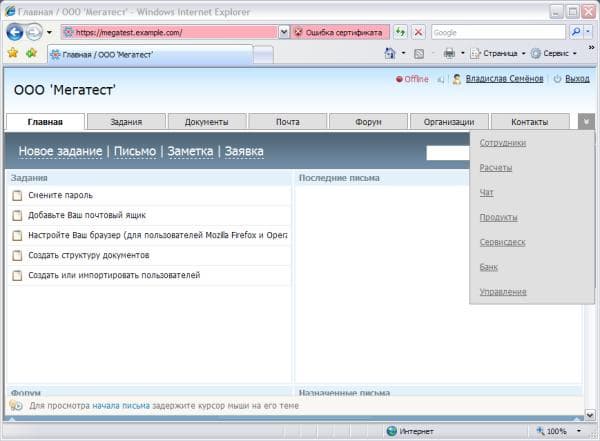Click the red Stop loading icon
Image resolution: width=600 pixels, height=441 pixels.
click(x=419, y=32)
